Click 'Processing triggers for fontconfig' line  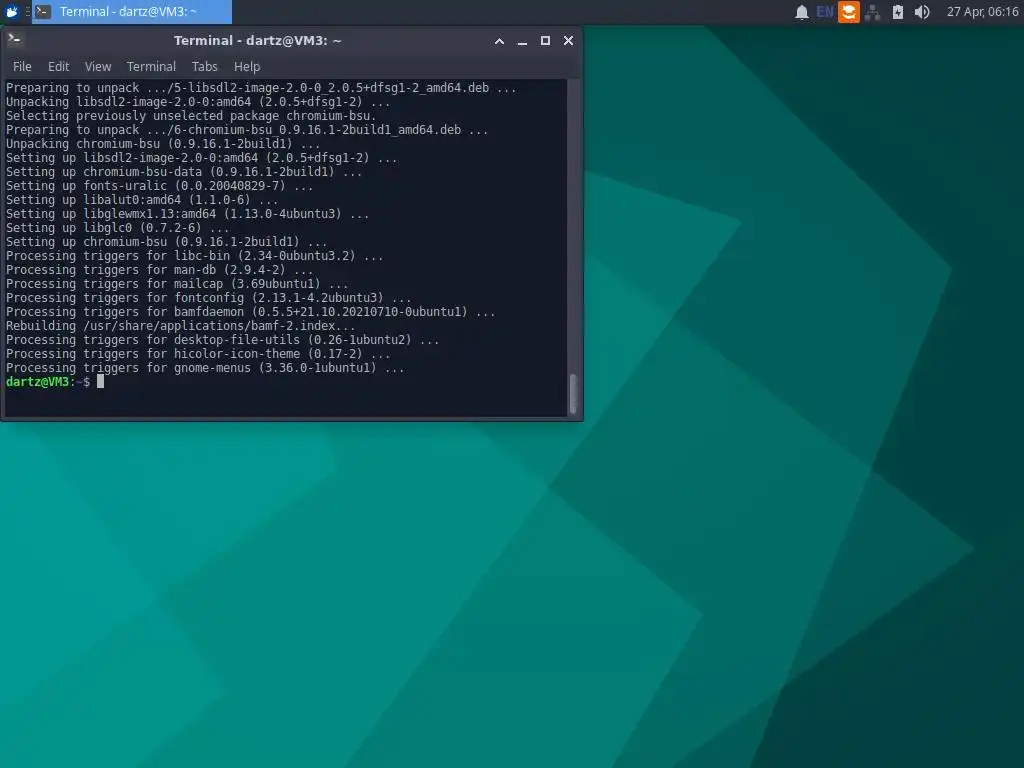[x=208, y=298]
